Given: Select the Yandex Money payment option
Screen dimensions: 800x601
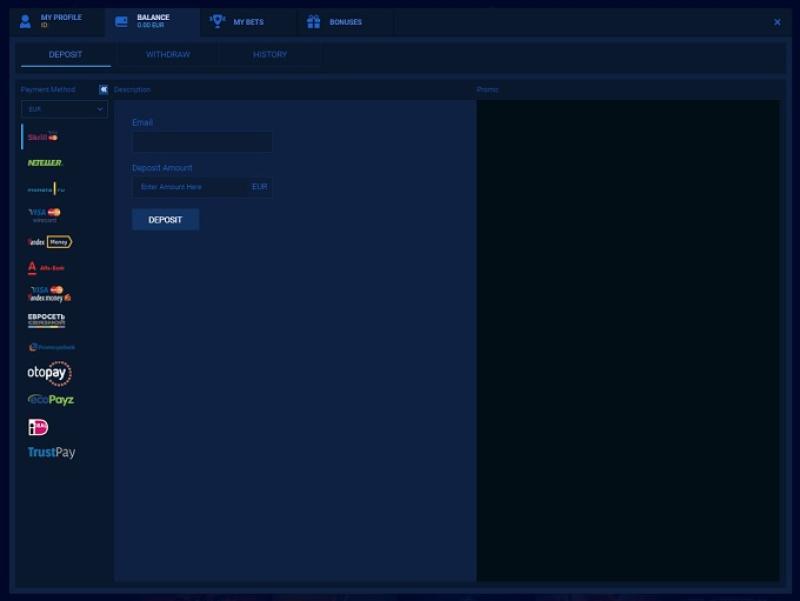Looking at the screenshot, I should tap(50, 242).
